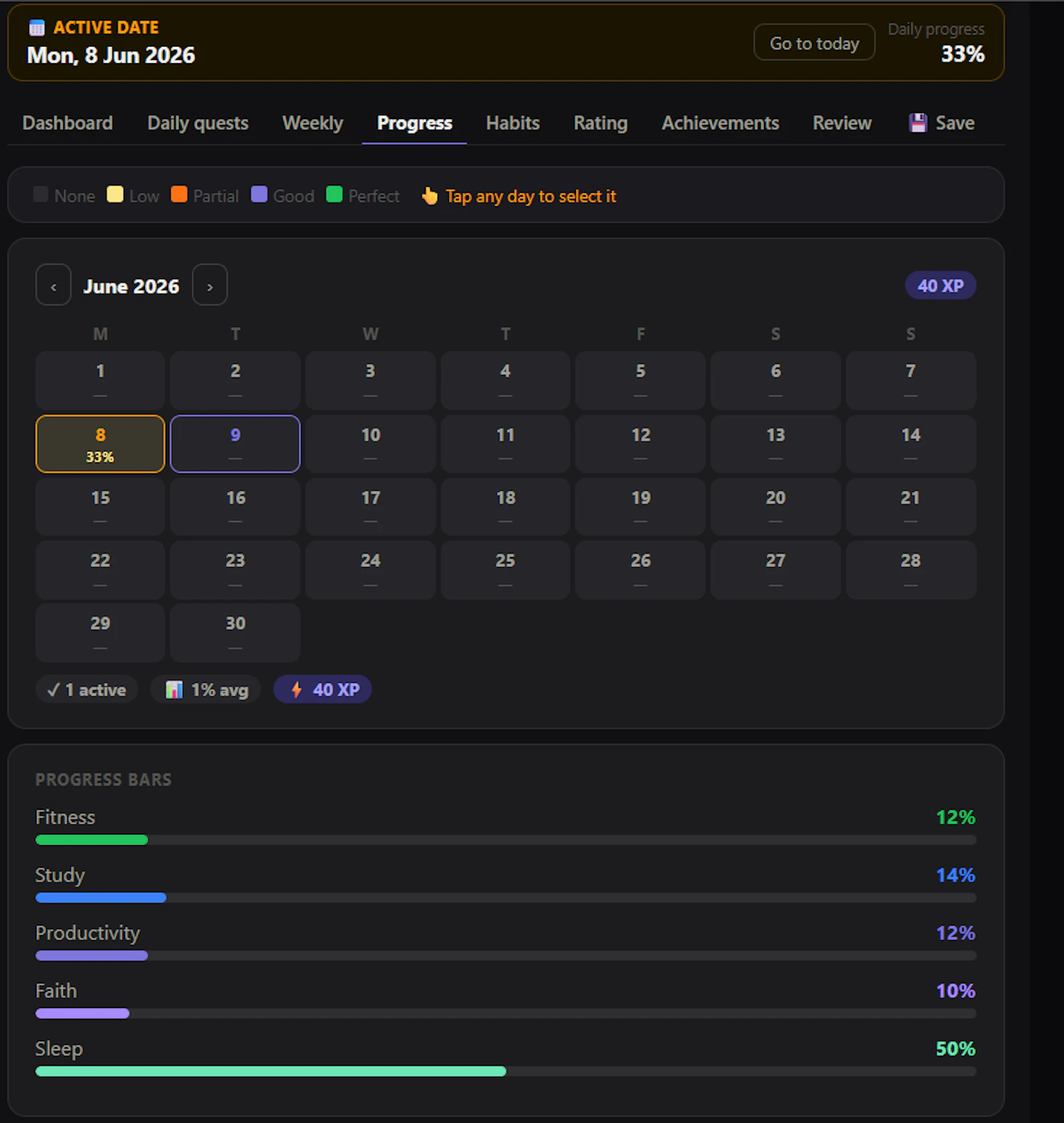Open the Weekly tab
The height and width of the screenshot is (1123, 1064).
(313, 123)
